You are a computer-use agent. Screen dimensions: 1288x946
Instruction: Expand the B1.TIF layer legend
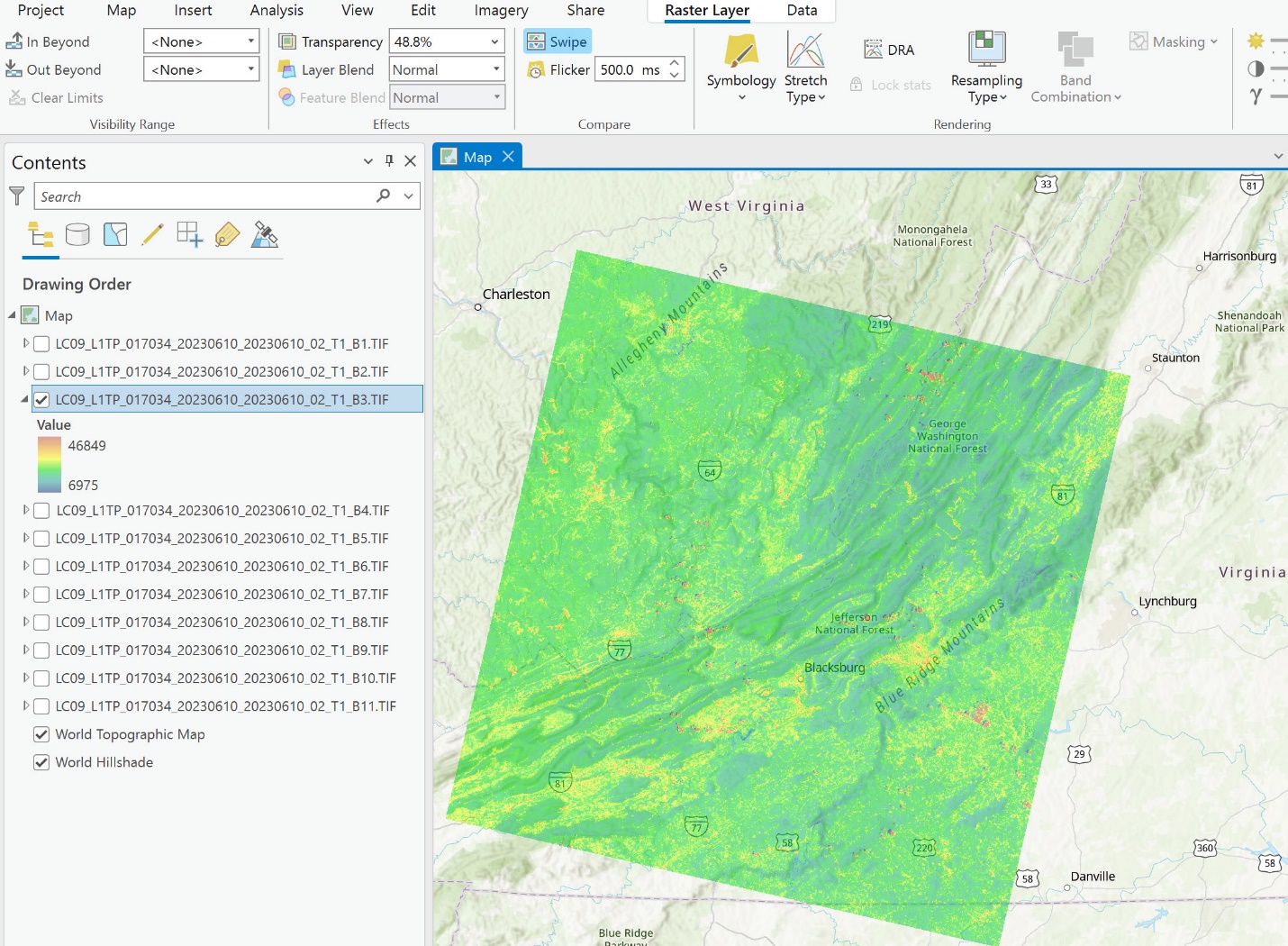coord(26,343)
